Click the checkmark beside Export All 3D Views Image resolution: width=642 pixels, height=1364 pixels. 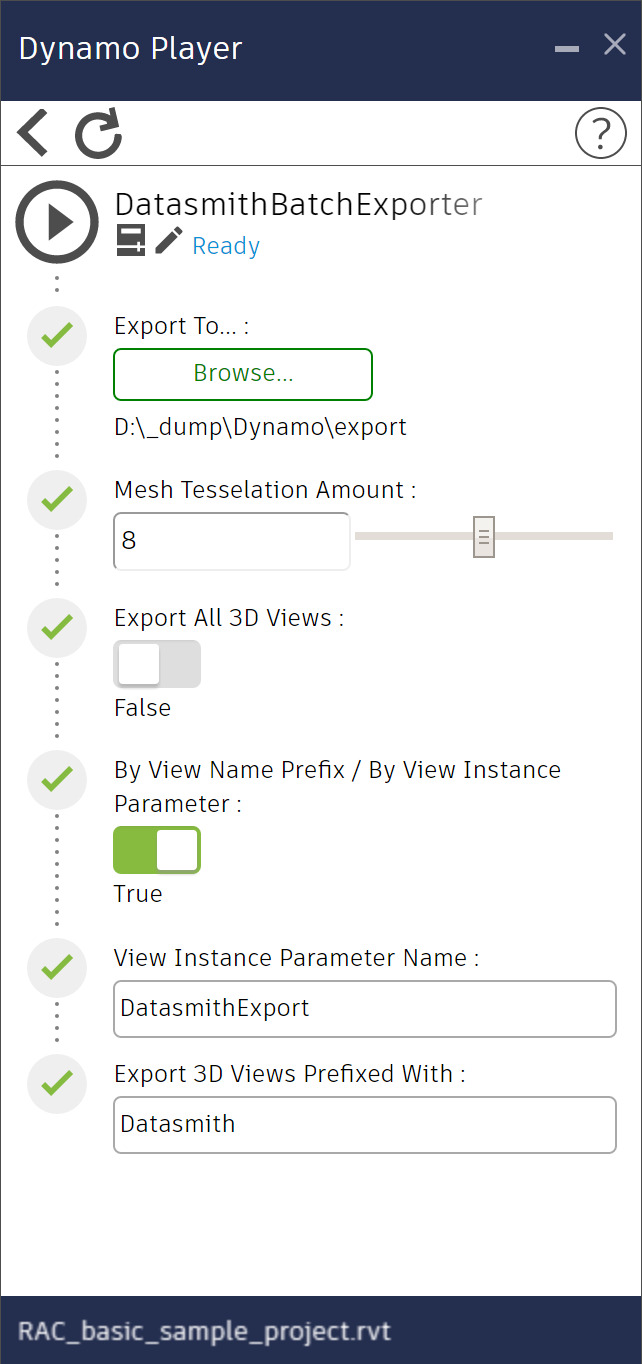point(57,627)
